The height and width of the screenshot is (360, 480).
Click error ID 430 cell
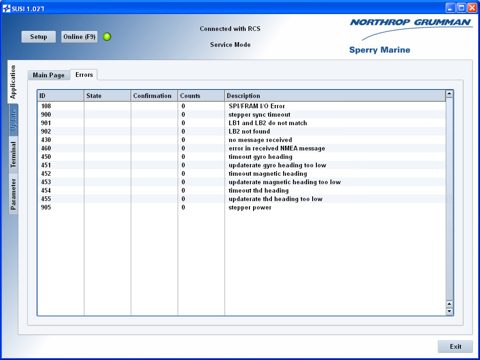[x=60, y=140]
